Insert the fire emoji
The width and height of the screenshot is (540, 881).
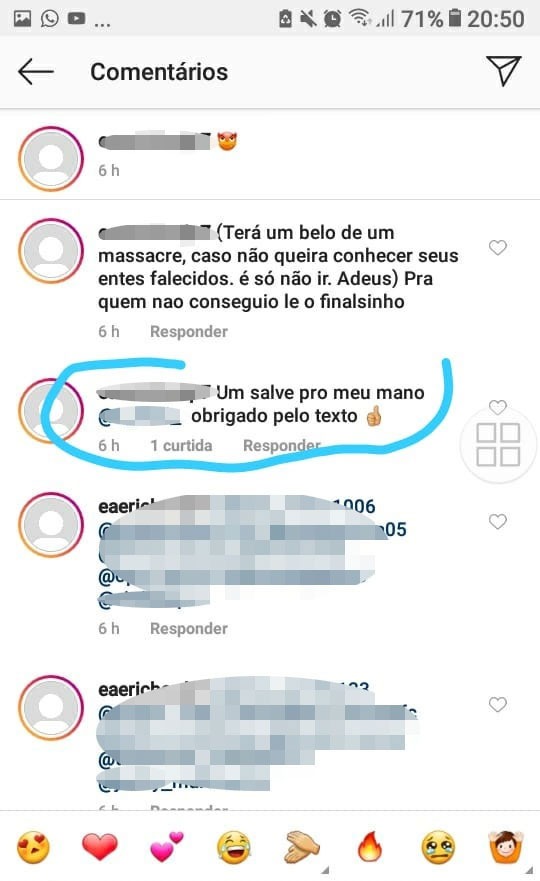point(369,847)
